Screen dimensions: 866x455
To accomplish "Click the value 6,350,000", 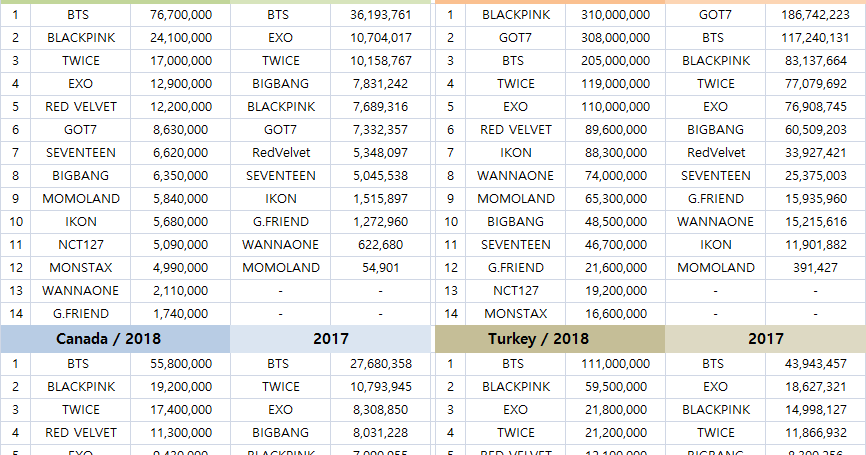I will point(181,176).
